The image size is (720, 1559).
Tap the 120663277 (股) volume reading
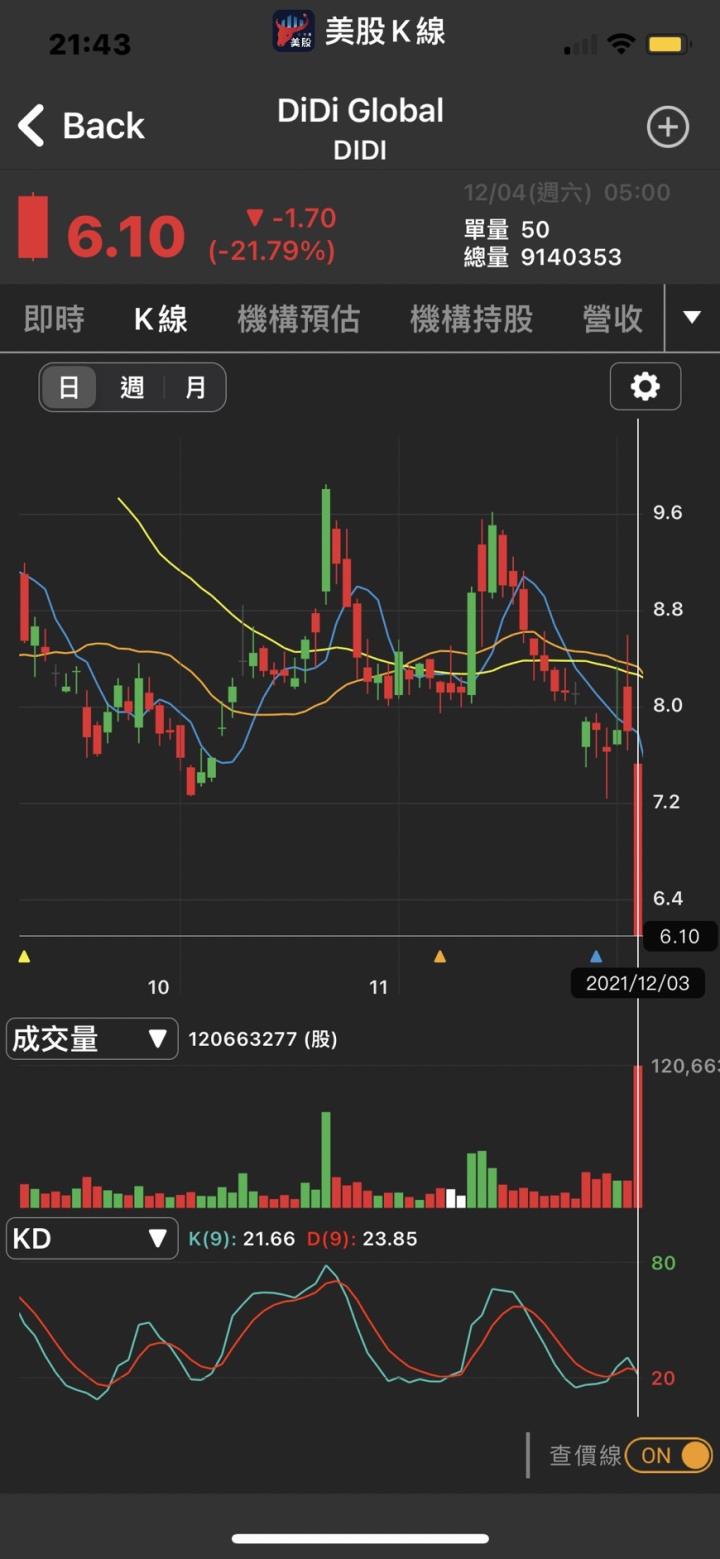(263, 1039)
